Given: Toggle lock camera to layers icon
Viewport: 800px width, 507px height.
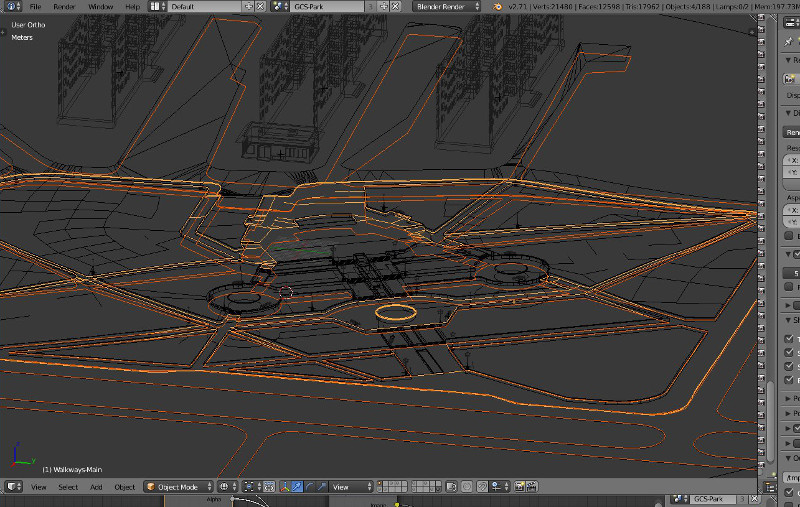Looking at the screenshot, I should (451, 487).
